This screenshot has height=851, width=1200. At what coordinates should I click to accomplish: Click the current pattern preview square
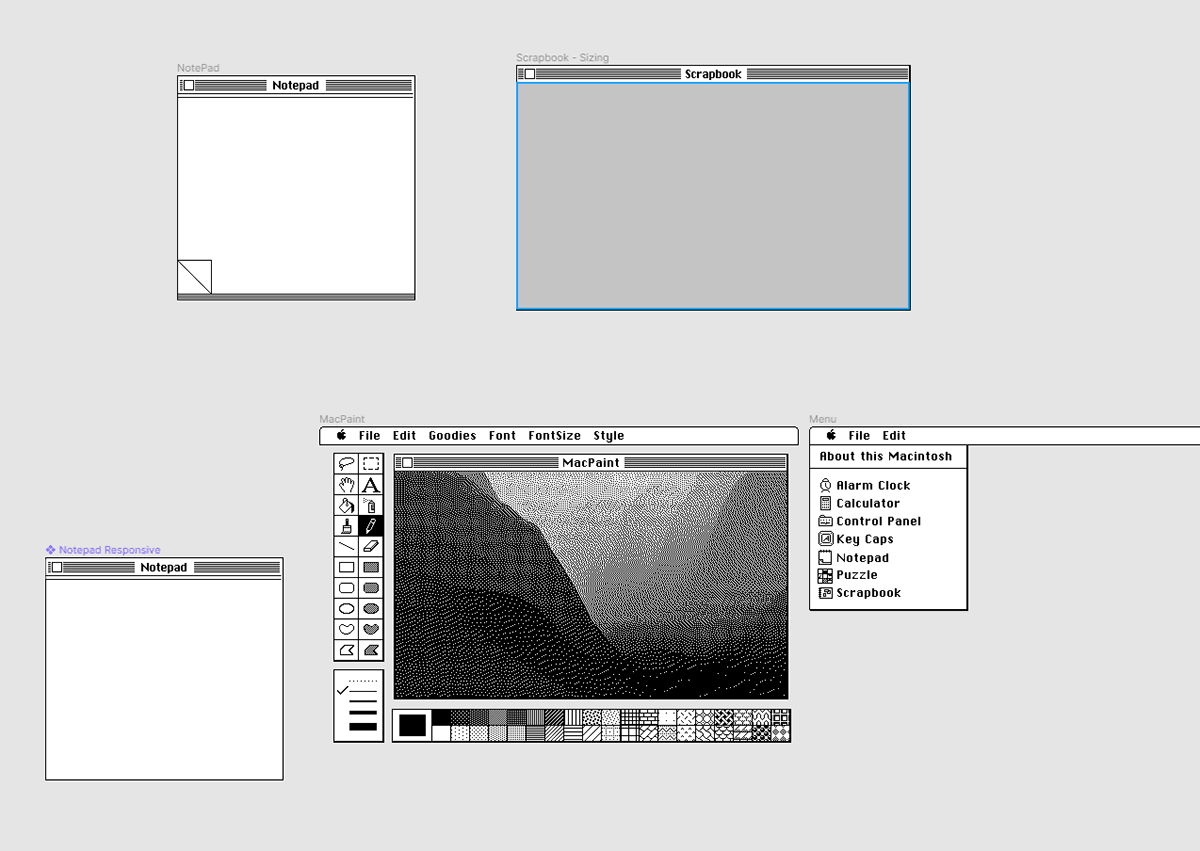412,725
